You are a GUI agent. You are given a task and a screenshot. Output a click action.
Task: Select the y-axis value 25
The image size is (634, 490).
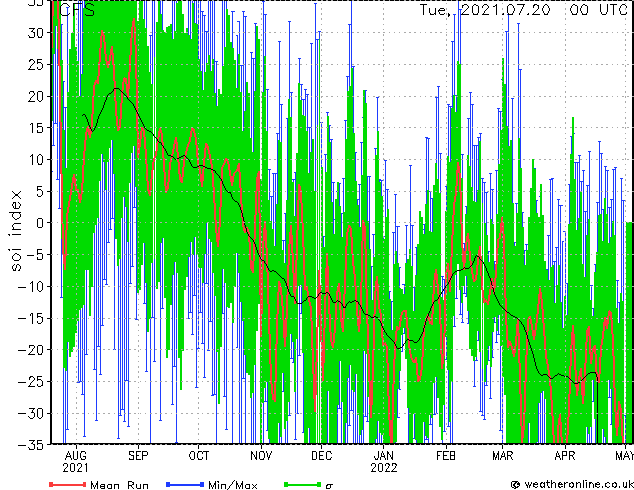36,65
